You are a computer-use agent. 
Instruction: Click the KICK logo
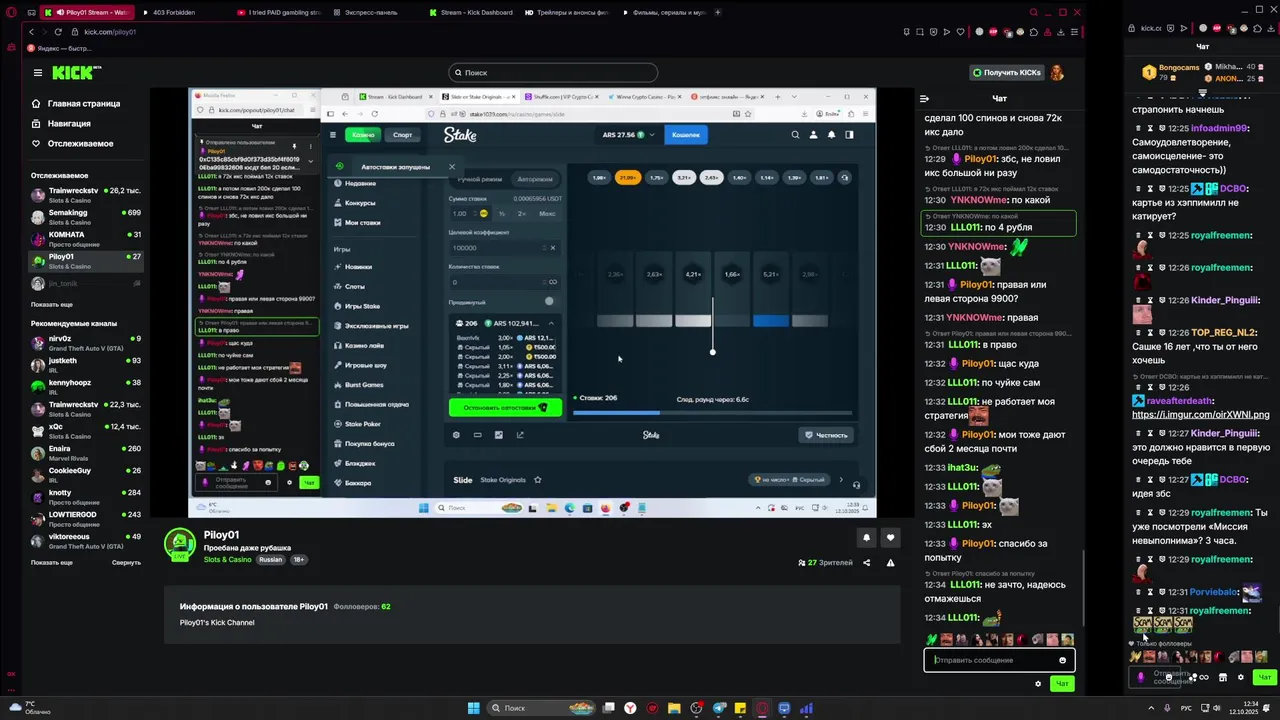(x=76, y=72)
